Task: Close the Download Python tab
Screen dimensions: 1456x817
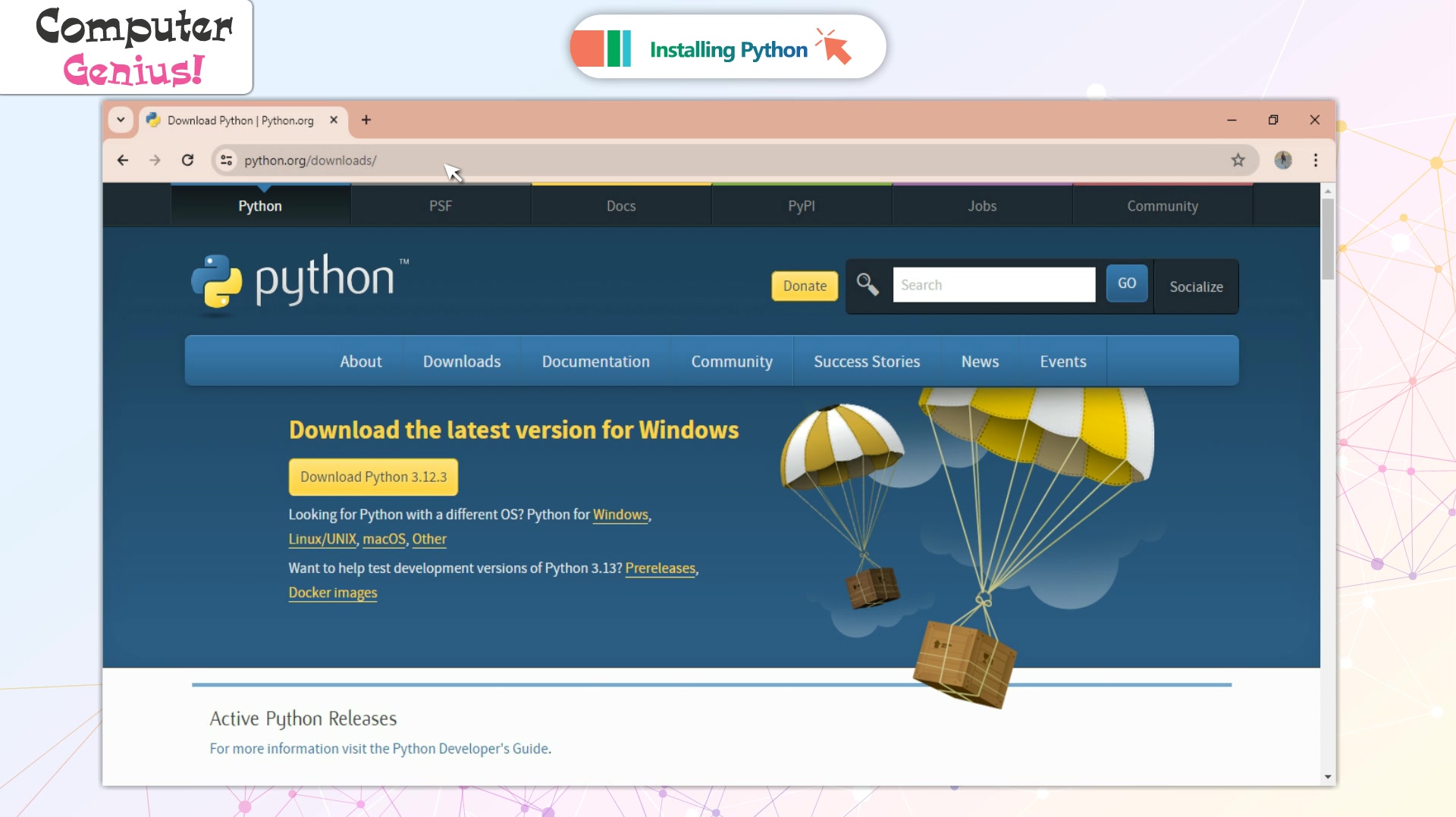Action: [x=334, y=120]
